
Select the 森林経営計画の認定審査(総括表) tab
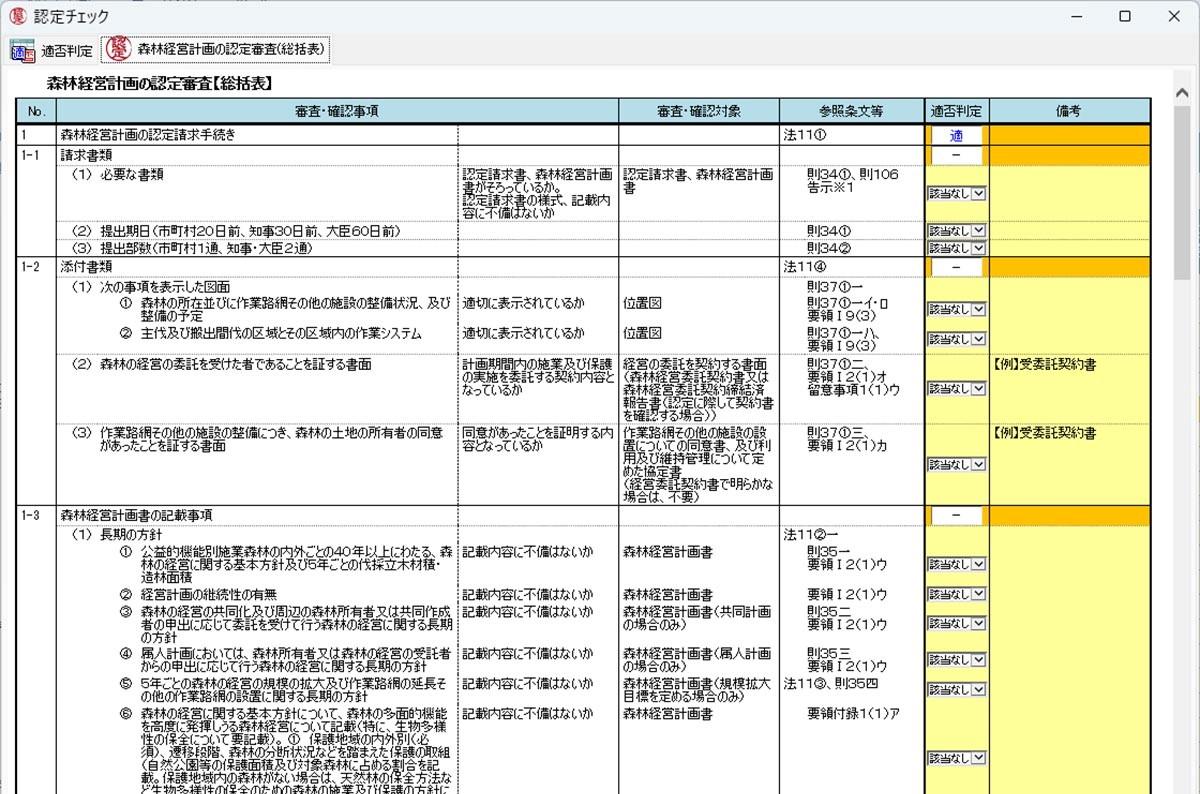215,49
